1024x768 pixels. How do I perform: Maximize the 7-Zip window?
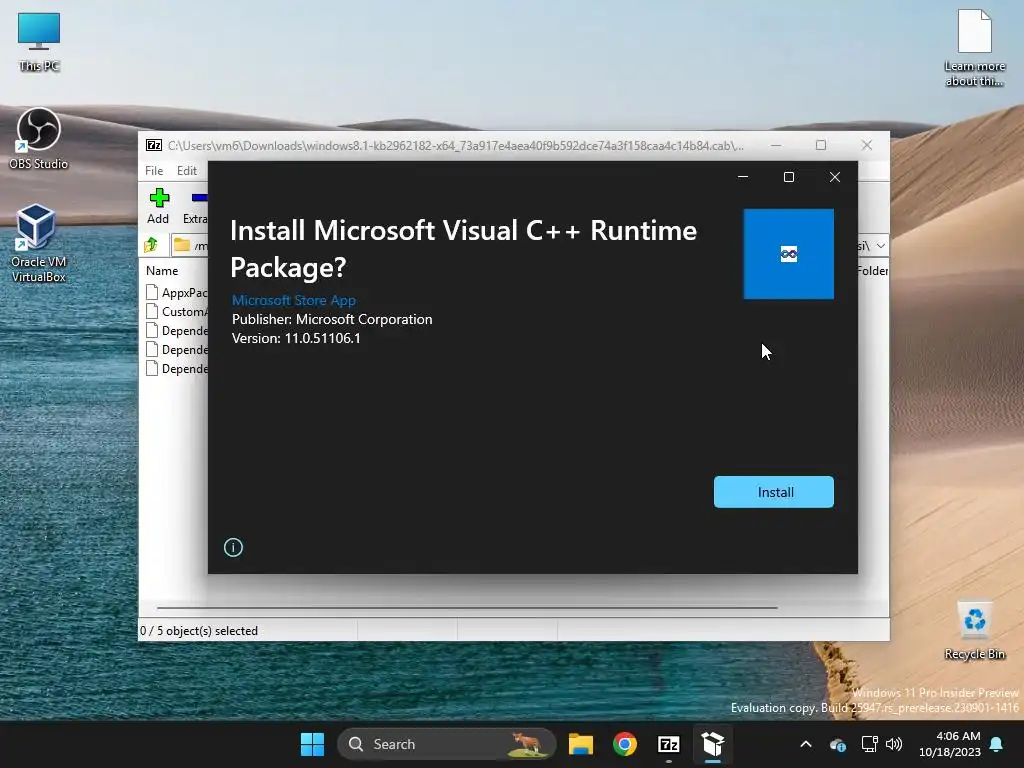point(821,145)
